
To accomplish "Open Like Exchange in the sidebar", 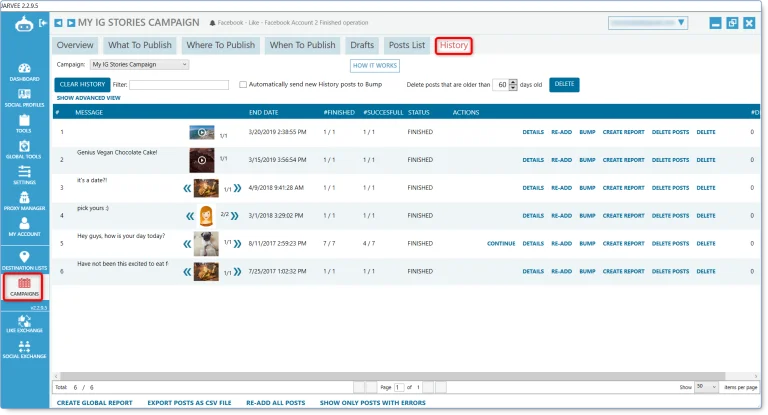I will 24,322.
